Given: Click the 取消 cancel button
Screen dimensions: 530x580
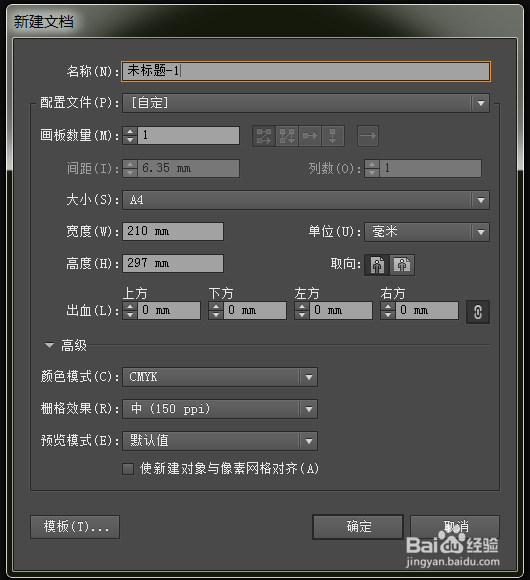Looking at the screenshot, I should click(x=455, y=527).
